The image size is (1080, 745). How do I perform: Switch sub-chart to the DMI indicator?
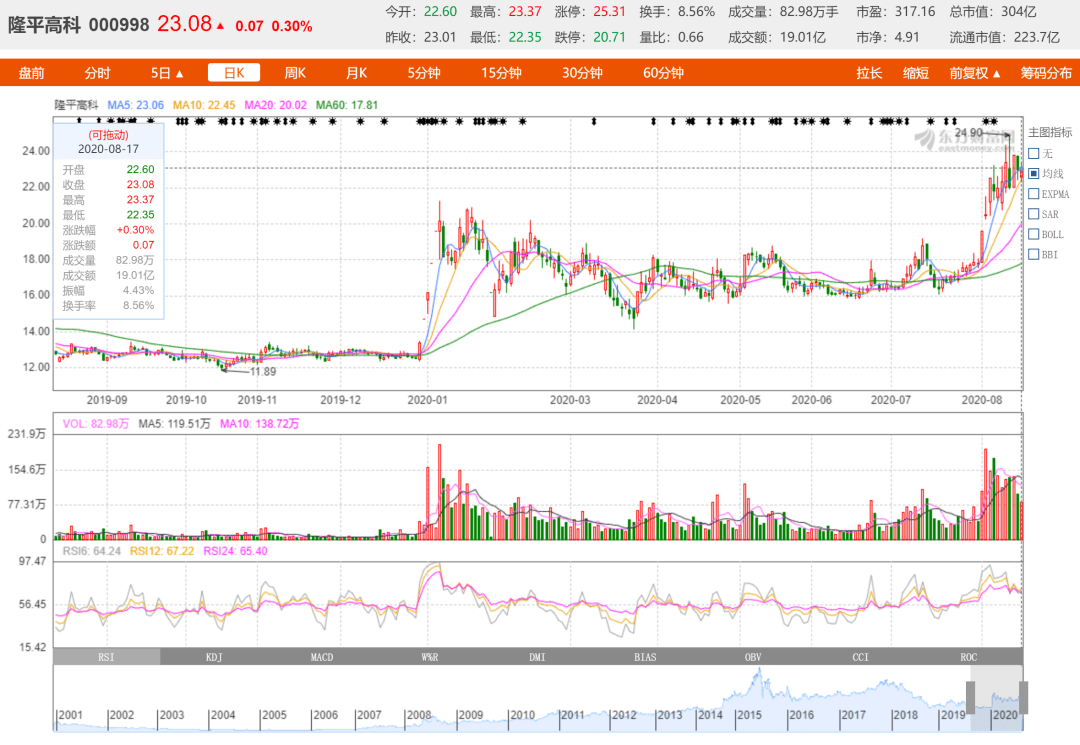(x=537, y=657)
